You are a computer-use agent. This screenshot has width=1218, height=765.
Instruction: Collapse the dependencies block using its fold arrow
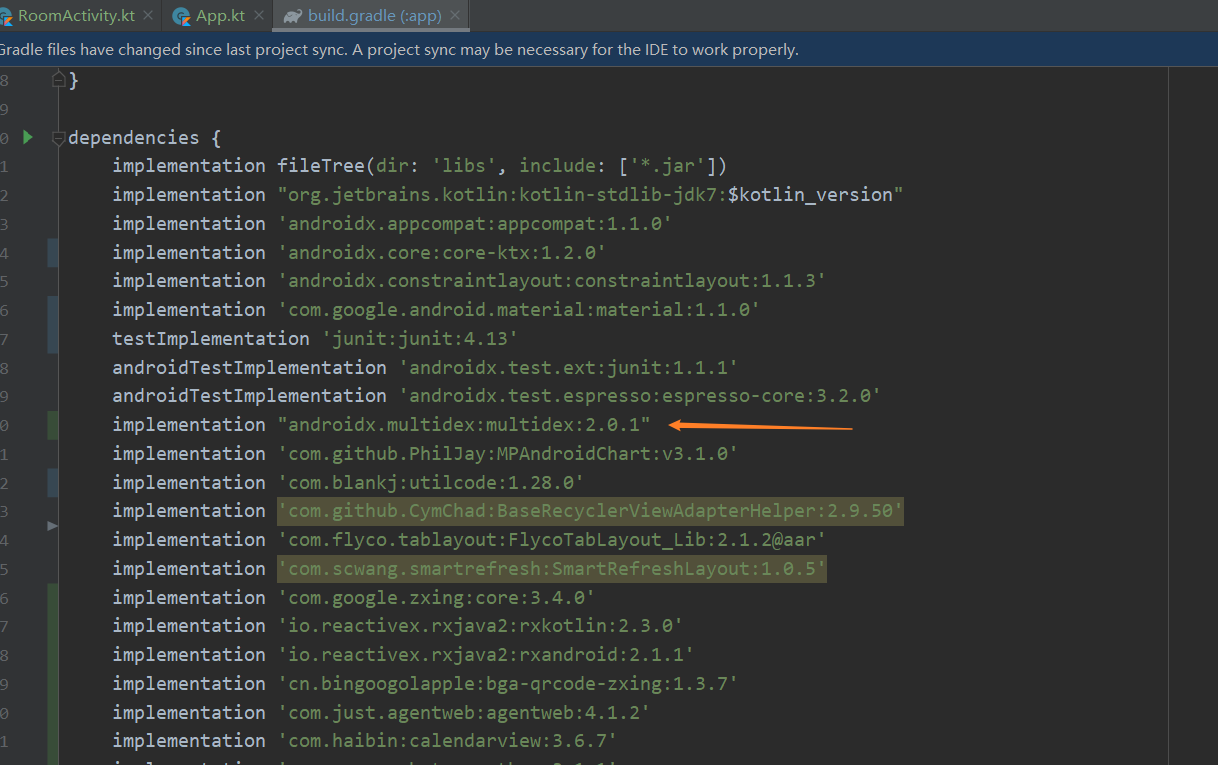[57, 138]
